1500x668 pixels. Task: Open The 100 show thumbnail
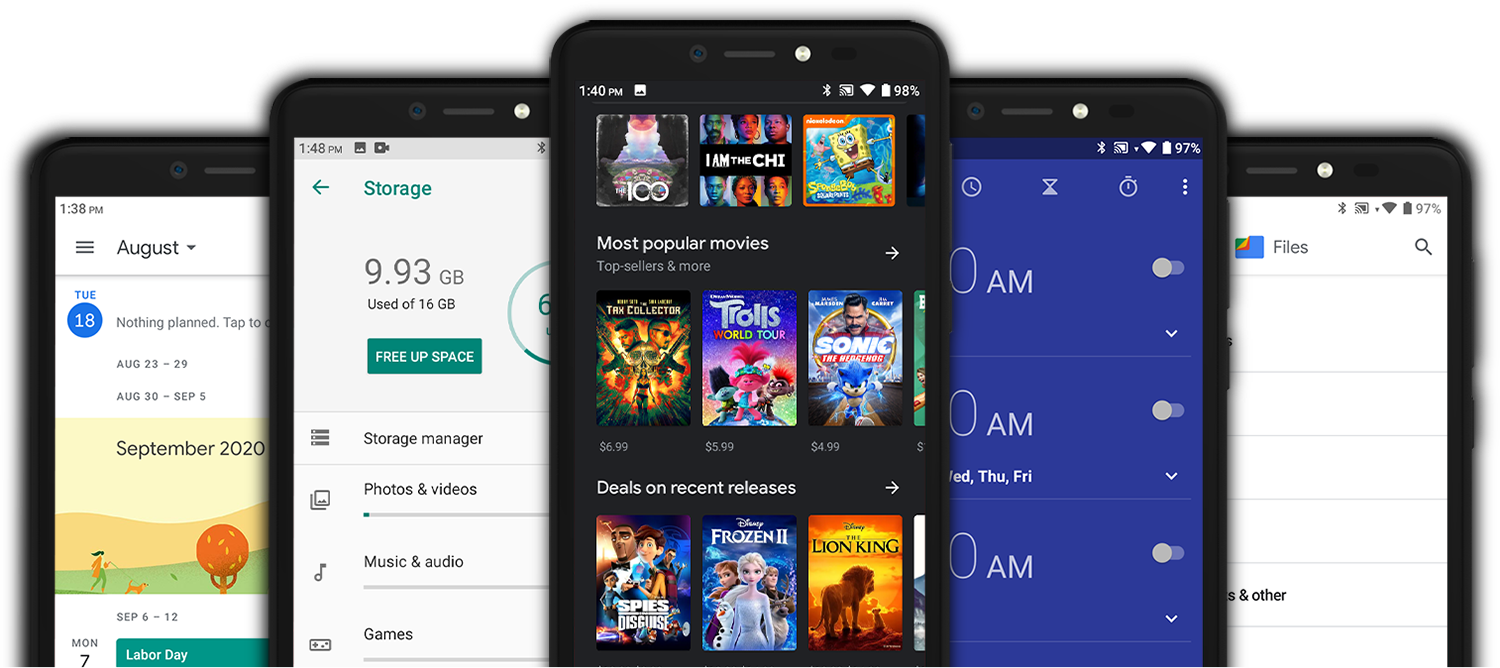642,160
